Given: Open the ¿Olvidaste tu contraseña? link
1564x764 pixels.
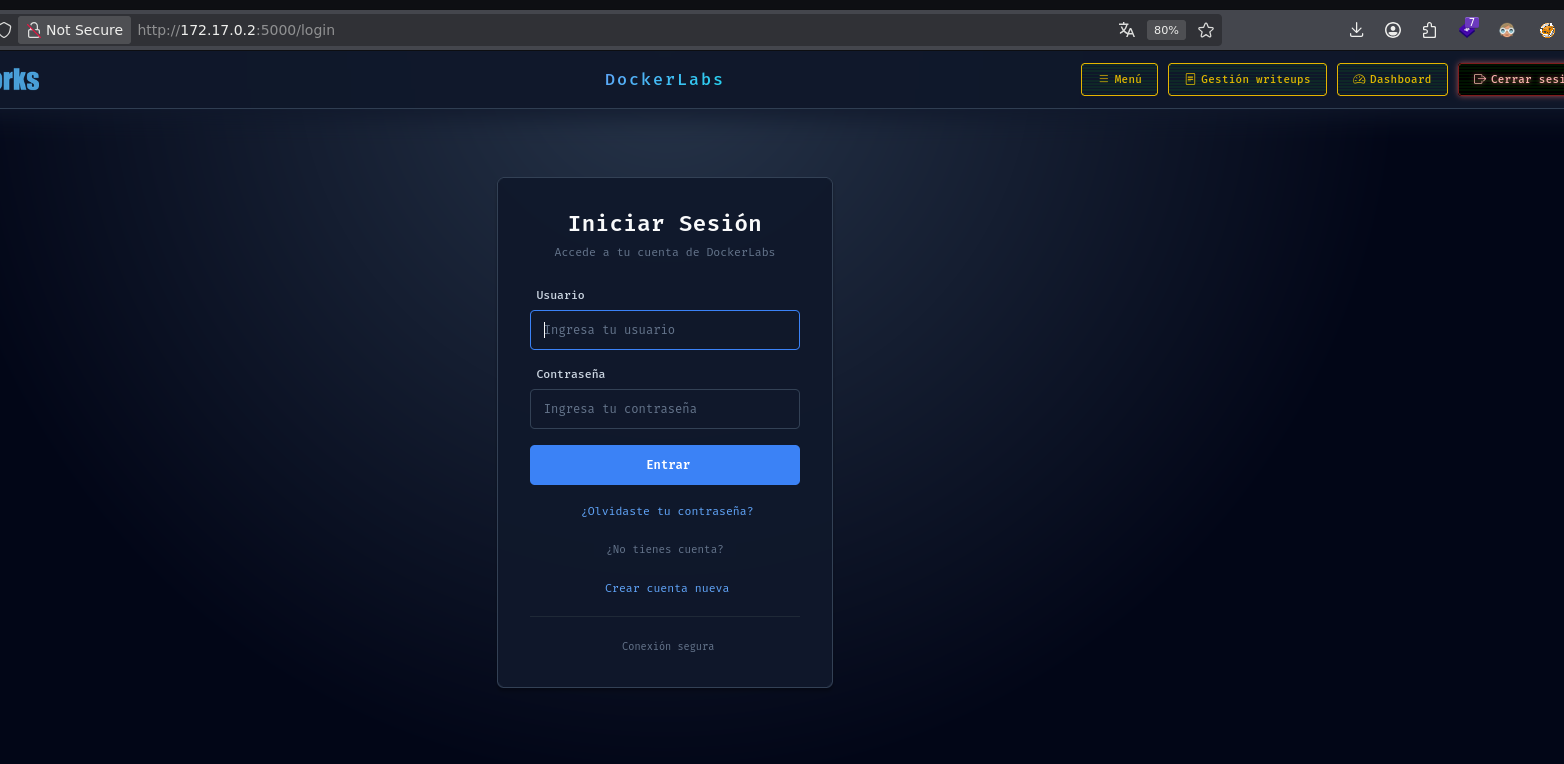Looking at the screenshot, I should tap(667, 511).
